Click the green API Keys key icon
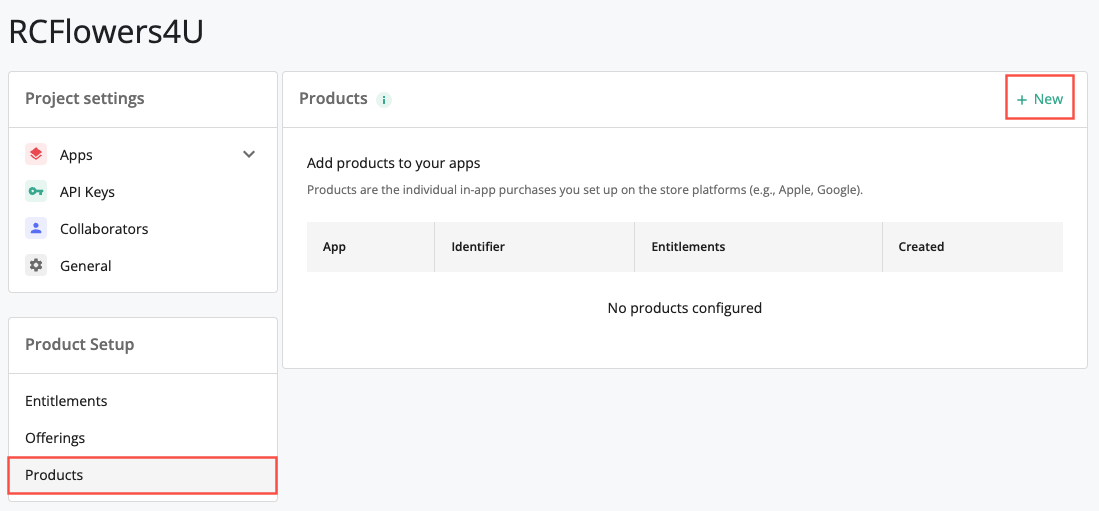 [36, 192]
